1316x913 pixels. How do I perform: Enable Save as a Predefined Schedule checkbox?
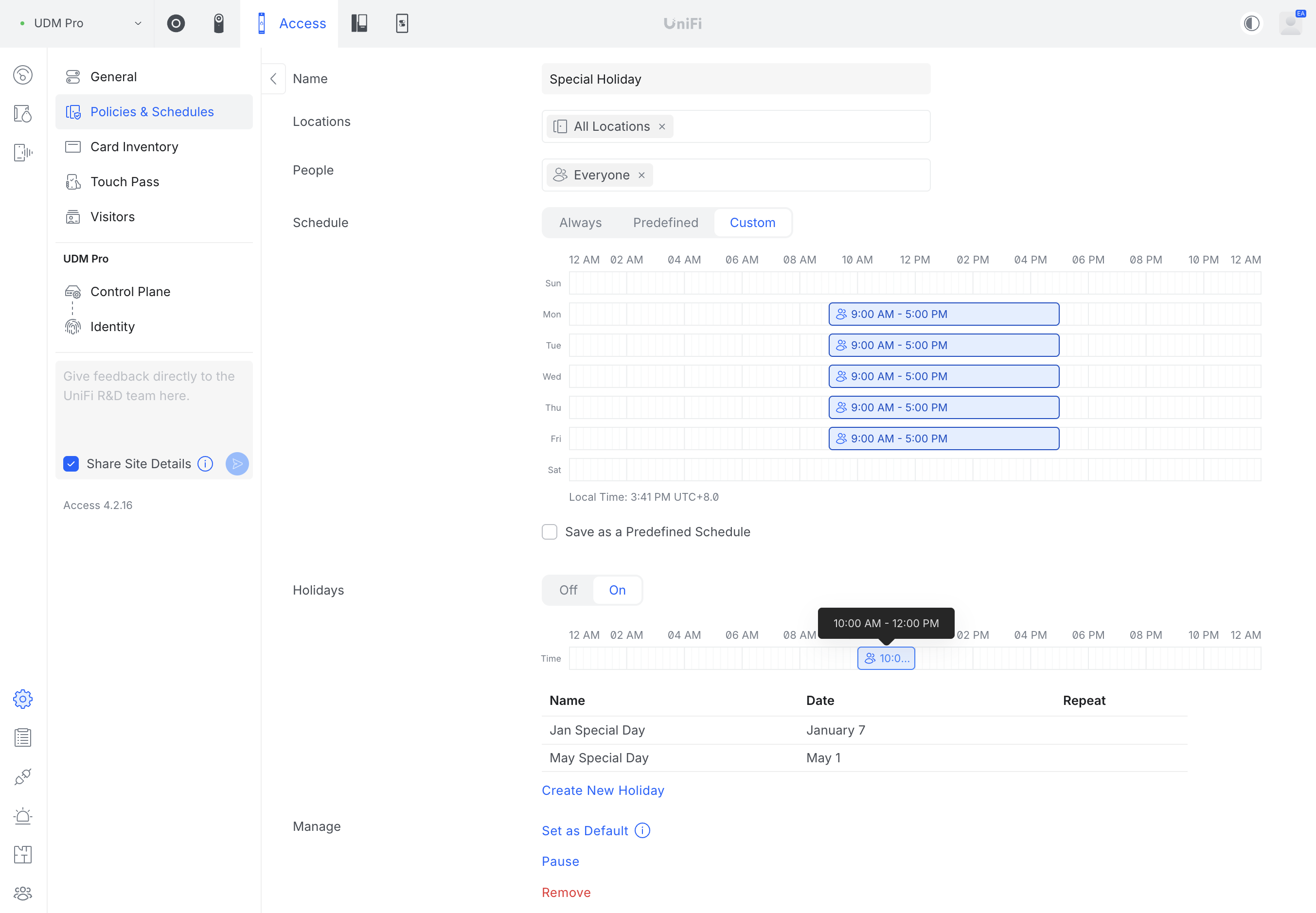coord(549,531)
